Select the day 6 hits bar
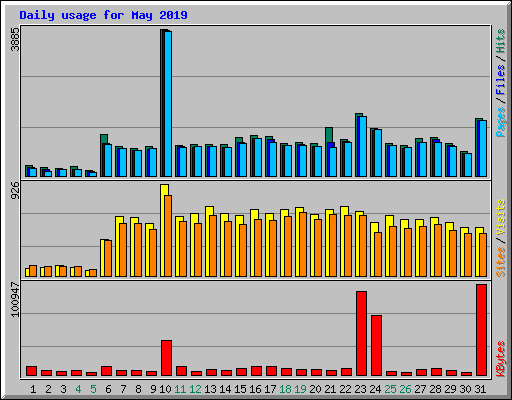The image size is (512, 400). [103, 155]
